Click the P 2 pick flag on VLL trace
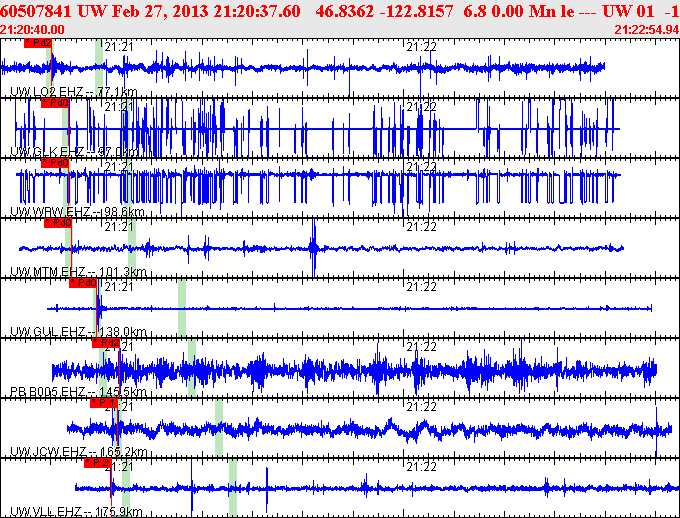Screen dimensions: 680x518 click(98, 463)
